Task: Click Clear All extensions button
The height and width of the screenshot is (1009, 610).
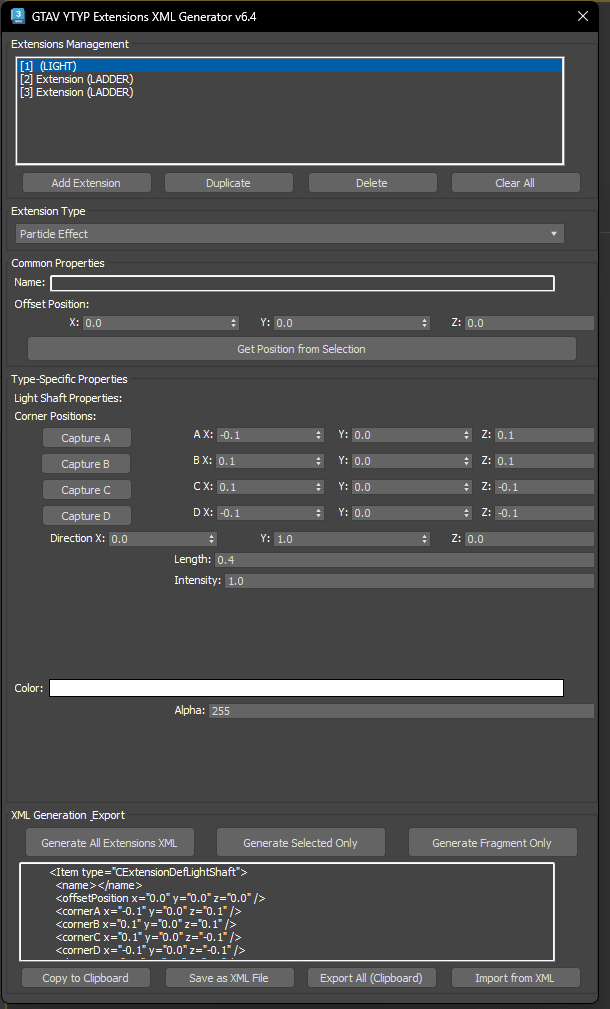Action: pos(515,183)
